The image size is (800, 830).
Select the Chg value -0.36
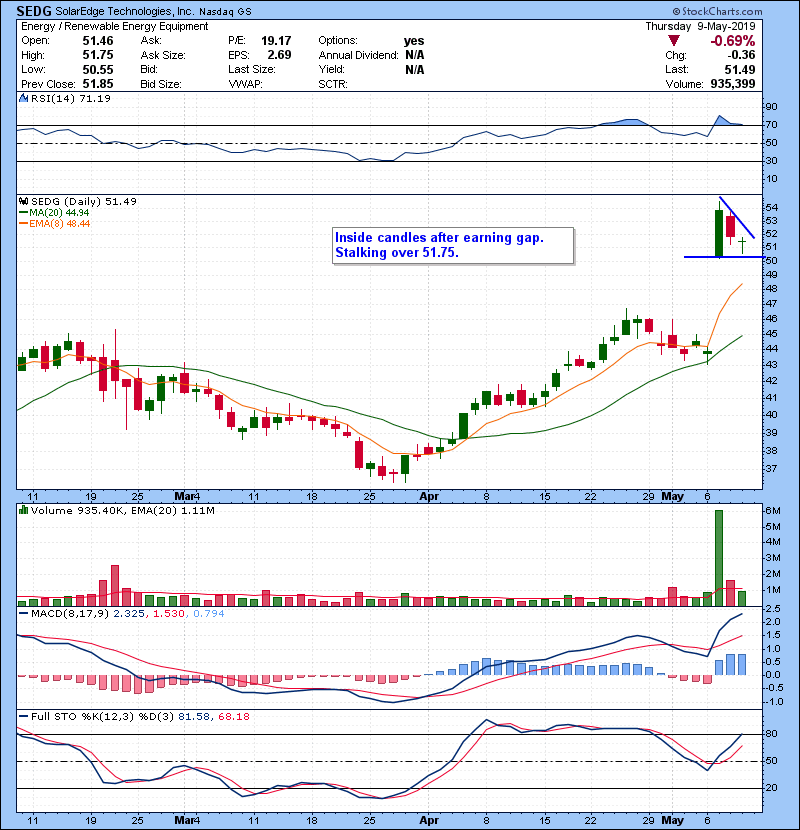(x=741, y=55)
